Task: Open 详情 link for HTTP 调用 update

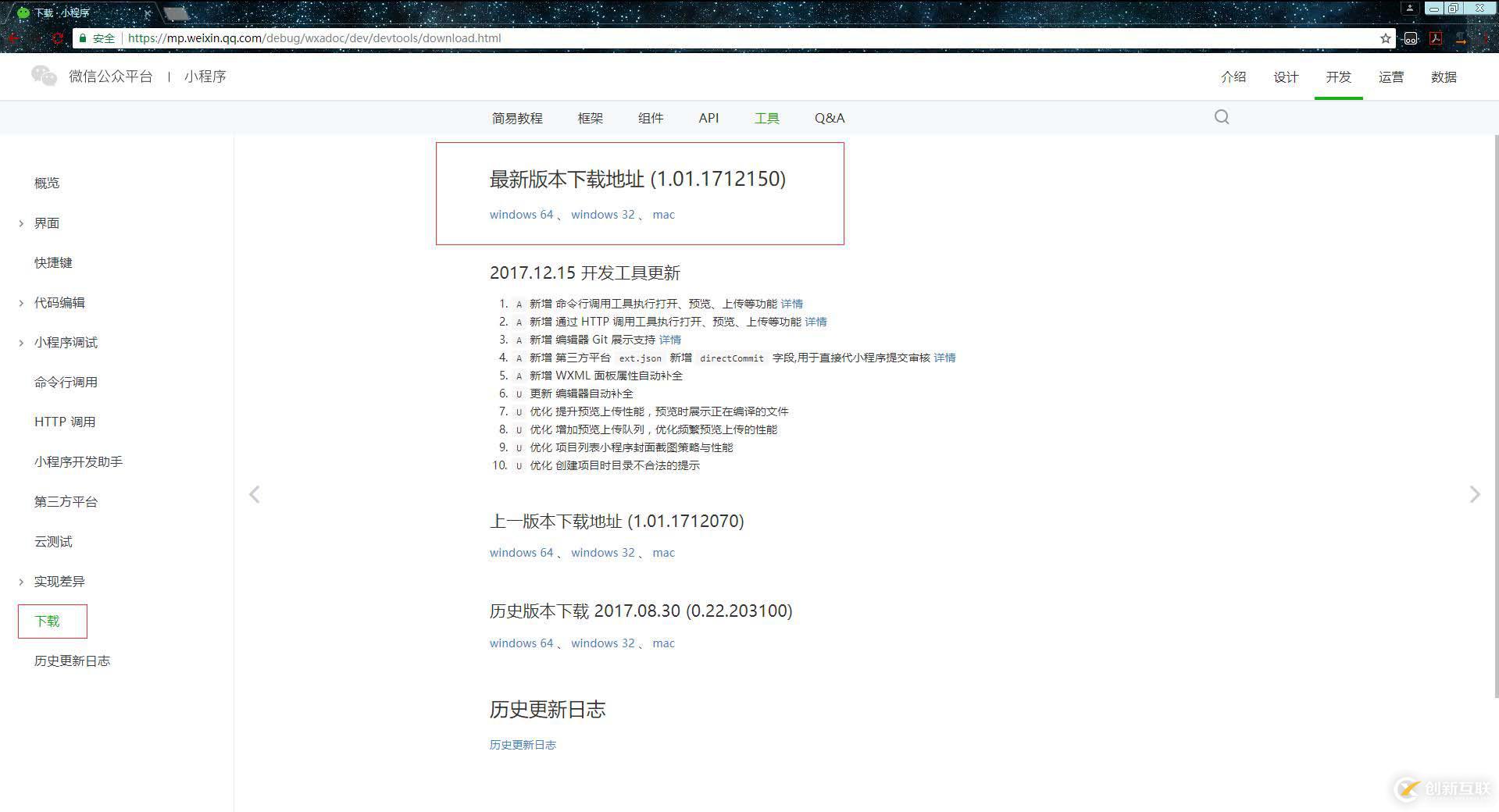Action: pos(816,322)
